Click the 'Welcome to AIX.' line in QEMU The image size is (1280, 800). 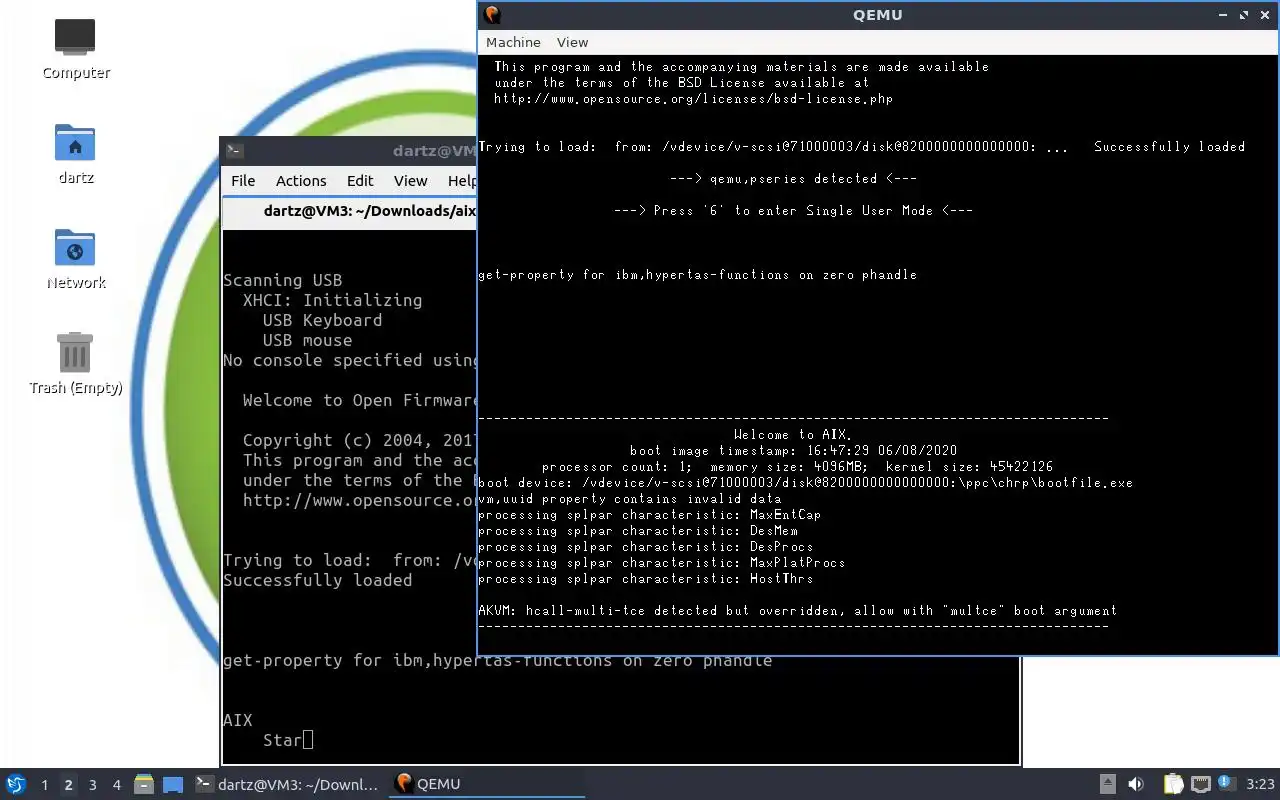(793, 434)
